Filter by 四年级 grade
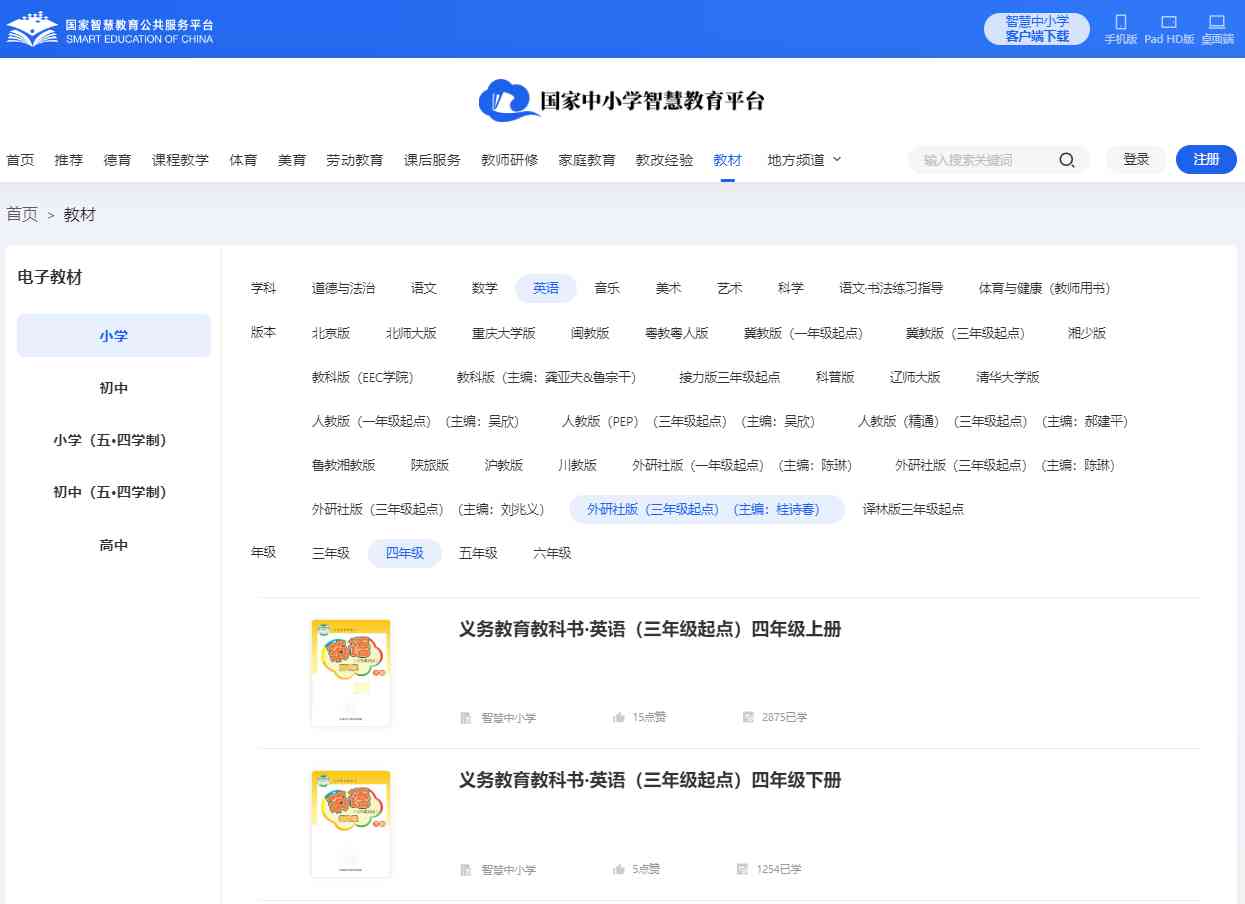 point(405,553)
